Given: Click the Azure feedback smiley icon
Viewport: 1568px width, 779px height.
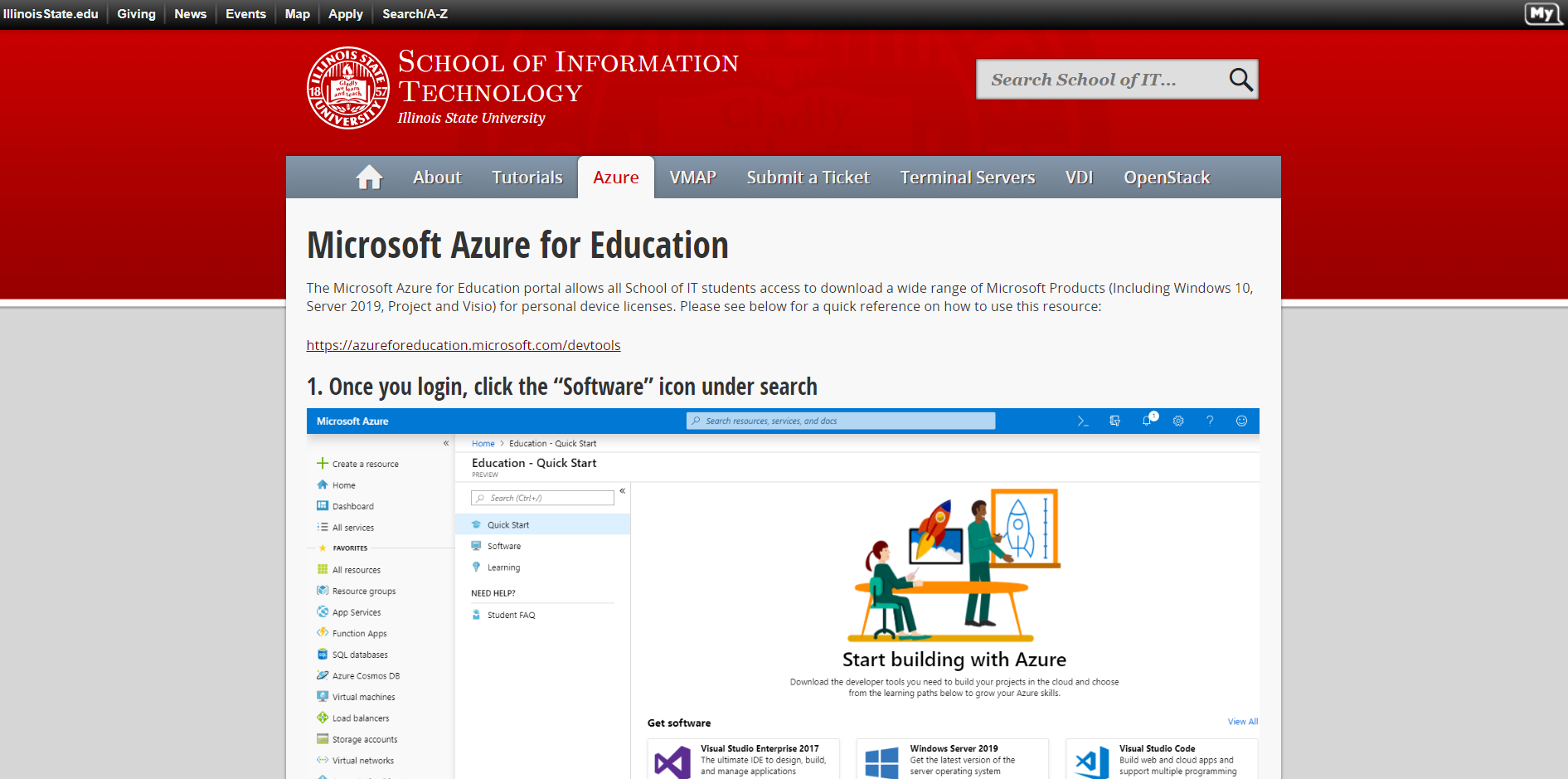Looking at the screenshot, I should (x=1241, y=421).
